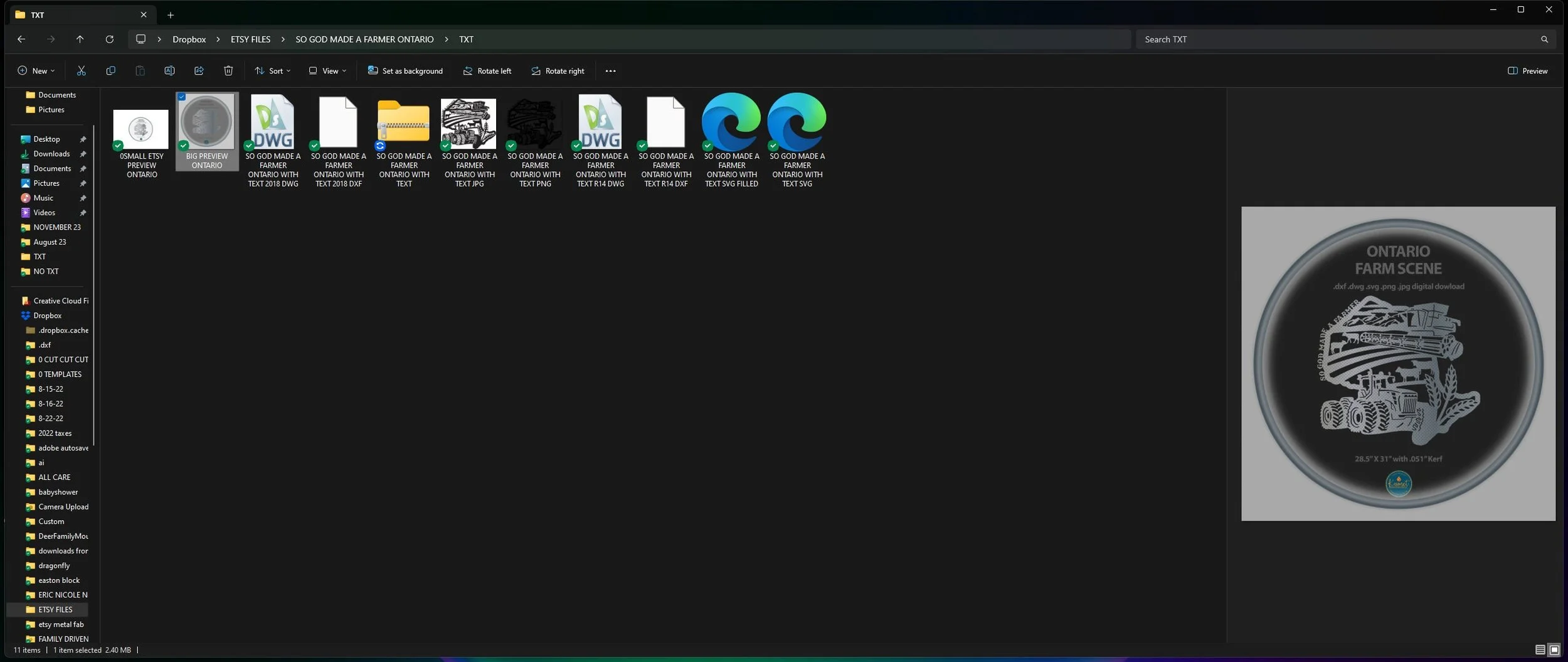The width and height of the screenshot is (1568, 662).
Task: Navigate to ETSY FILES in address bar
Action: pos(250,39)
